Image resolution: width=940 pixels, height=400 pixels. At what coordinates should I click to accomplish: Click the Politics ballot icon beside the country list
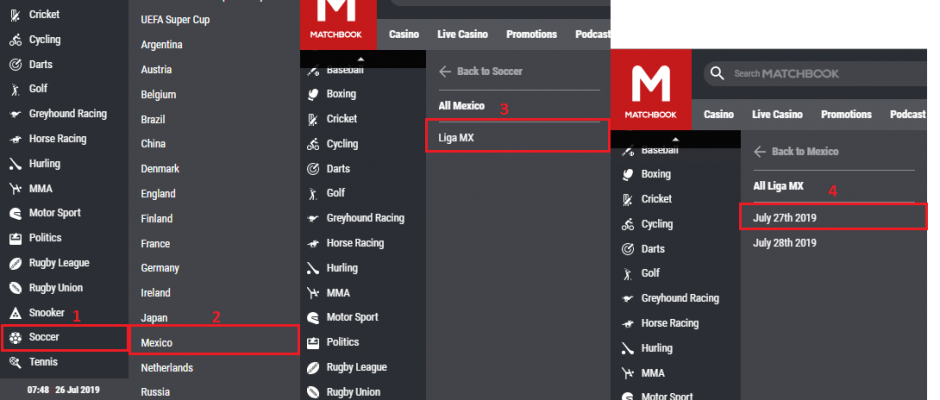16,238
